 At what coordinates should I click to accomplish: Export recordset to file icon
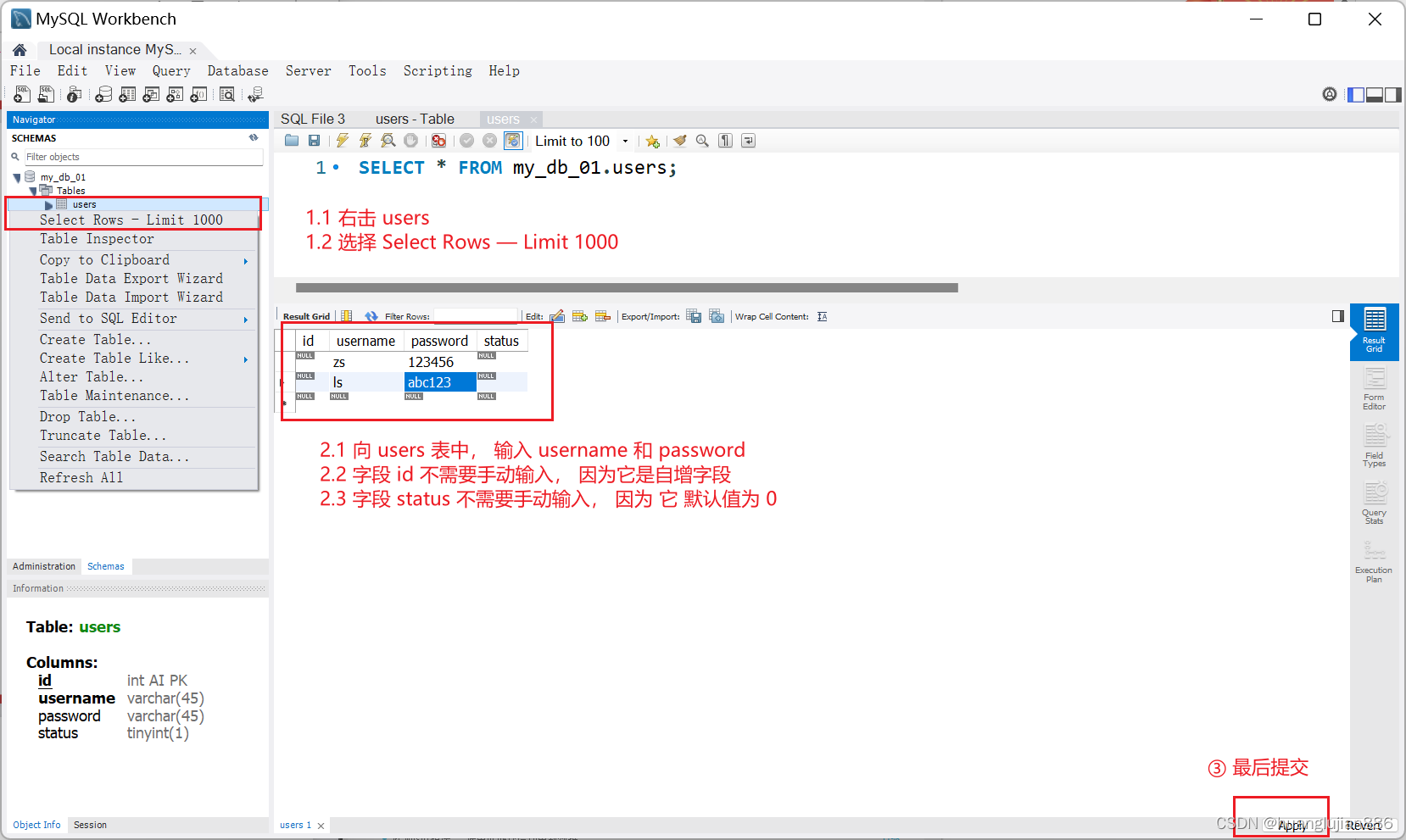[x=694, y=316]
